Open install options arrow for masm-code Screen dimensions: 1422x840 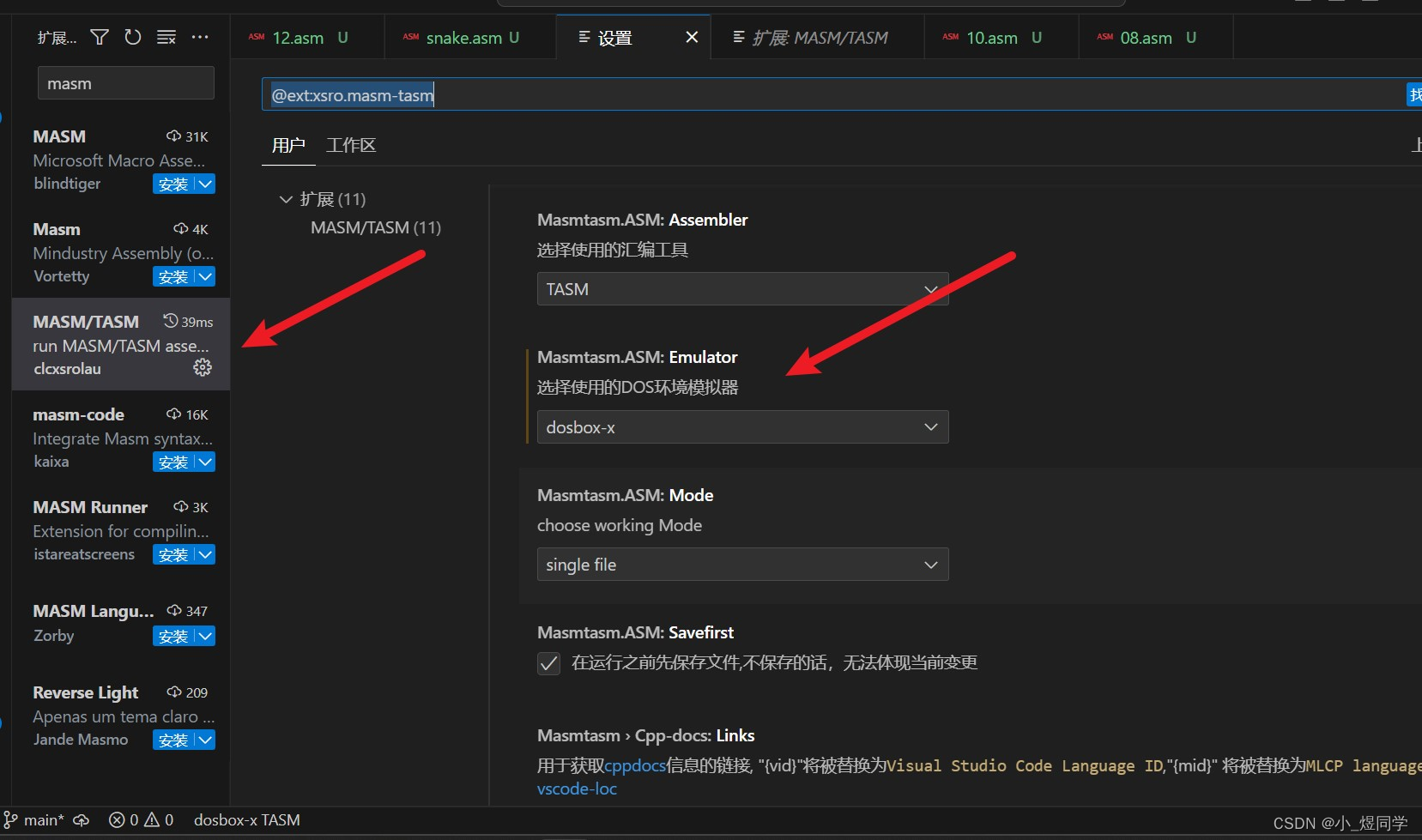click(x=205, y=462)
